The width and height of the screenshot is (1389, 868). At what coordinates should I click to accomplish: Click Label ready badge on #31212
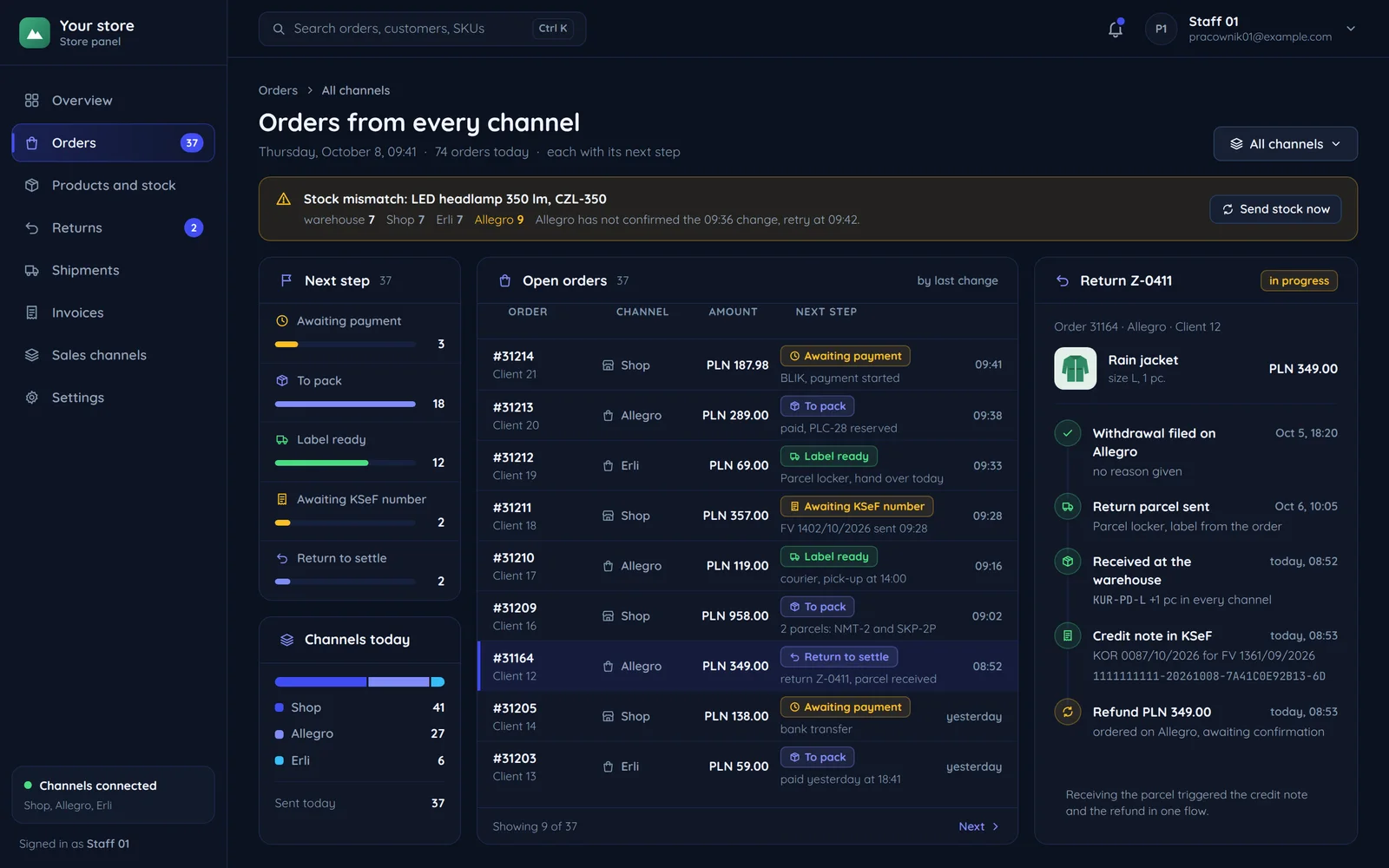click(x=829, y=457)
